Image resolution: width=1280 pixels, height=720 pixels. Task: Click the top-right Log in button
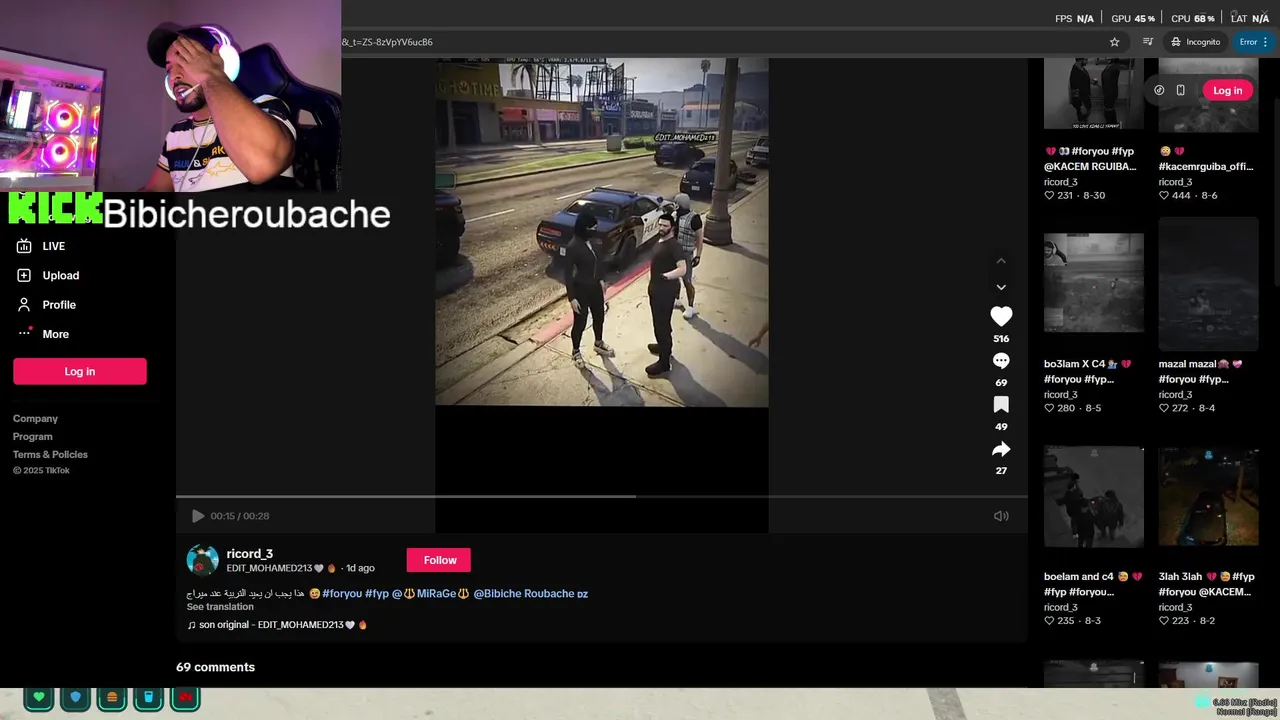click(x=1227, y=90)
